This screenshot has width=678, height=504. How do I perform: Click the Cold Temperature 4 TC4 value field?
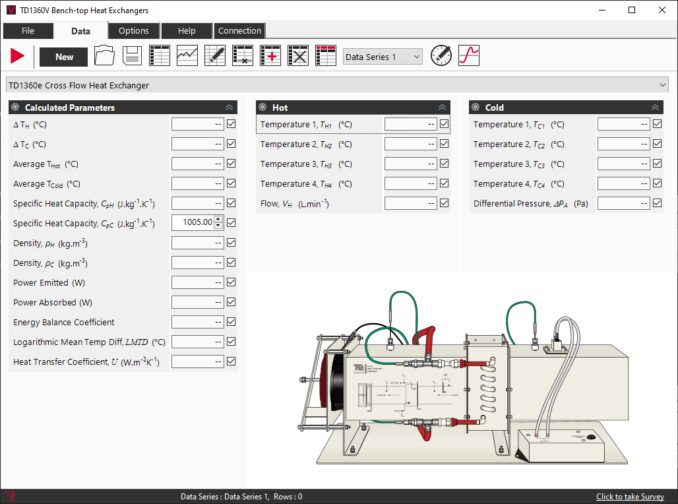(x=624, y=184)
